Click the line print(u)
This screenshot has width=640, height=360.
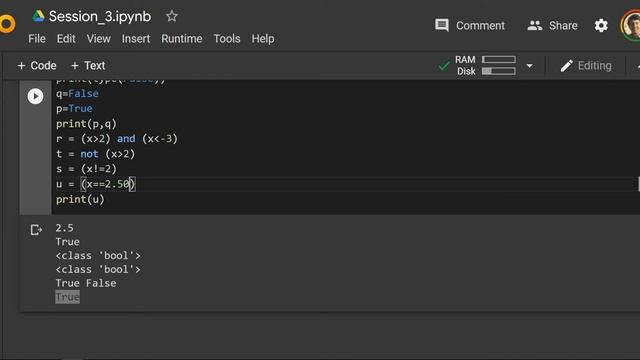80,200
